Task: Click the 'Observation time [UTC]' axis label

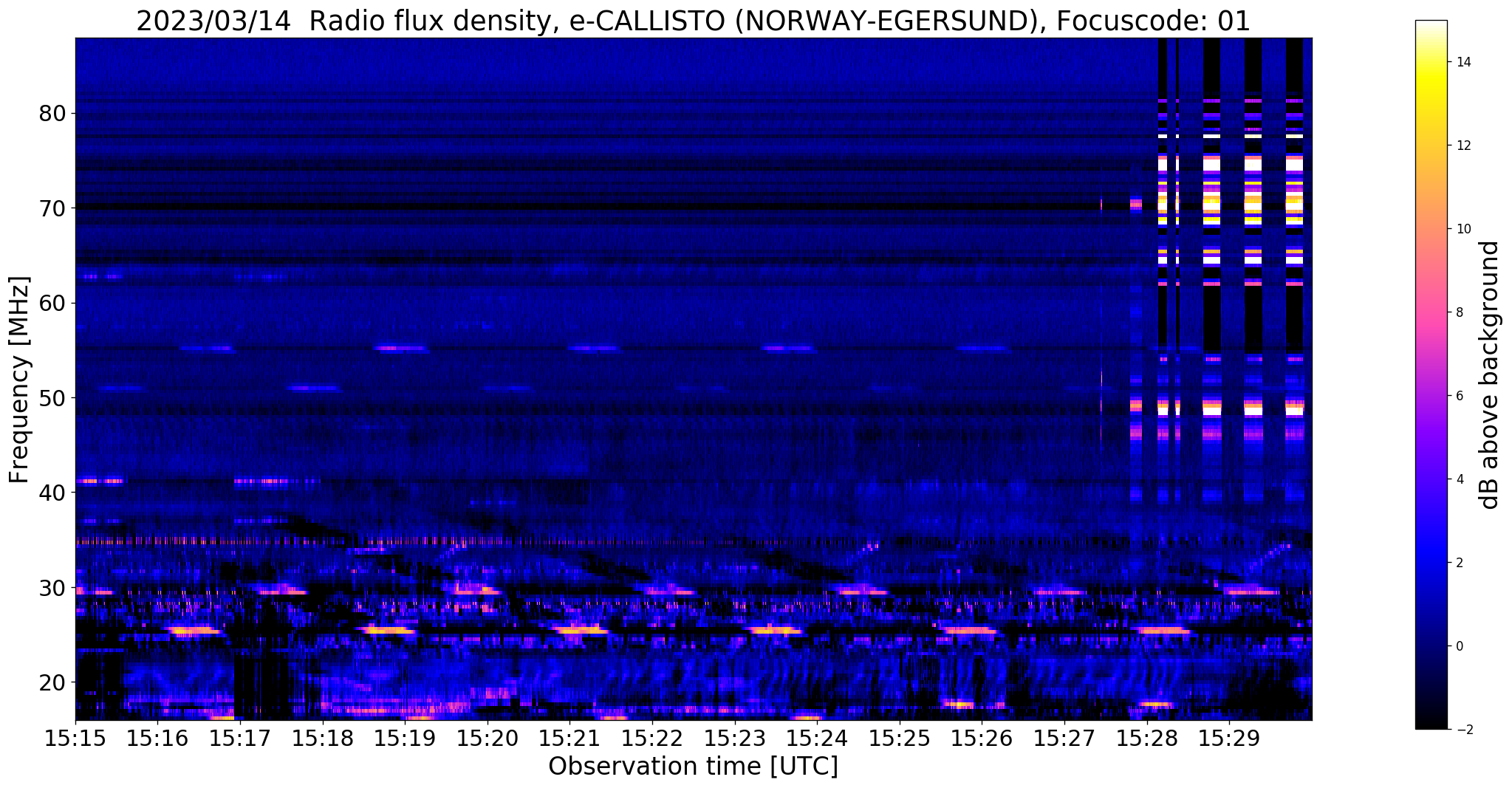Action: tap(693, 766)
